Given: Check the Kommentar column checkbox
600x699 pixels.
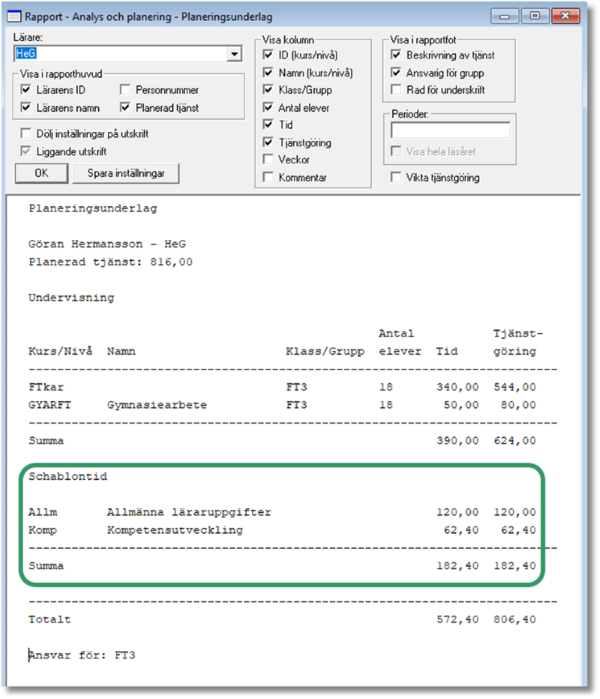Looking at the screenshot, I should 268,177.
